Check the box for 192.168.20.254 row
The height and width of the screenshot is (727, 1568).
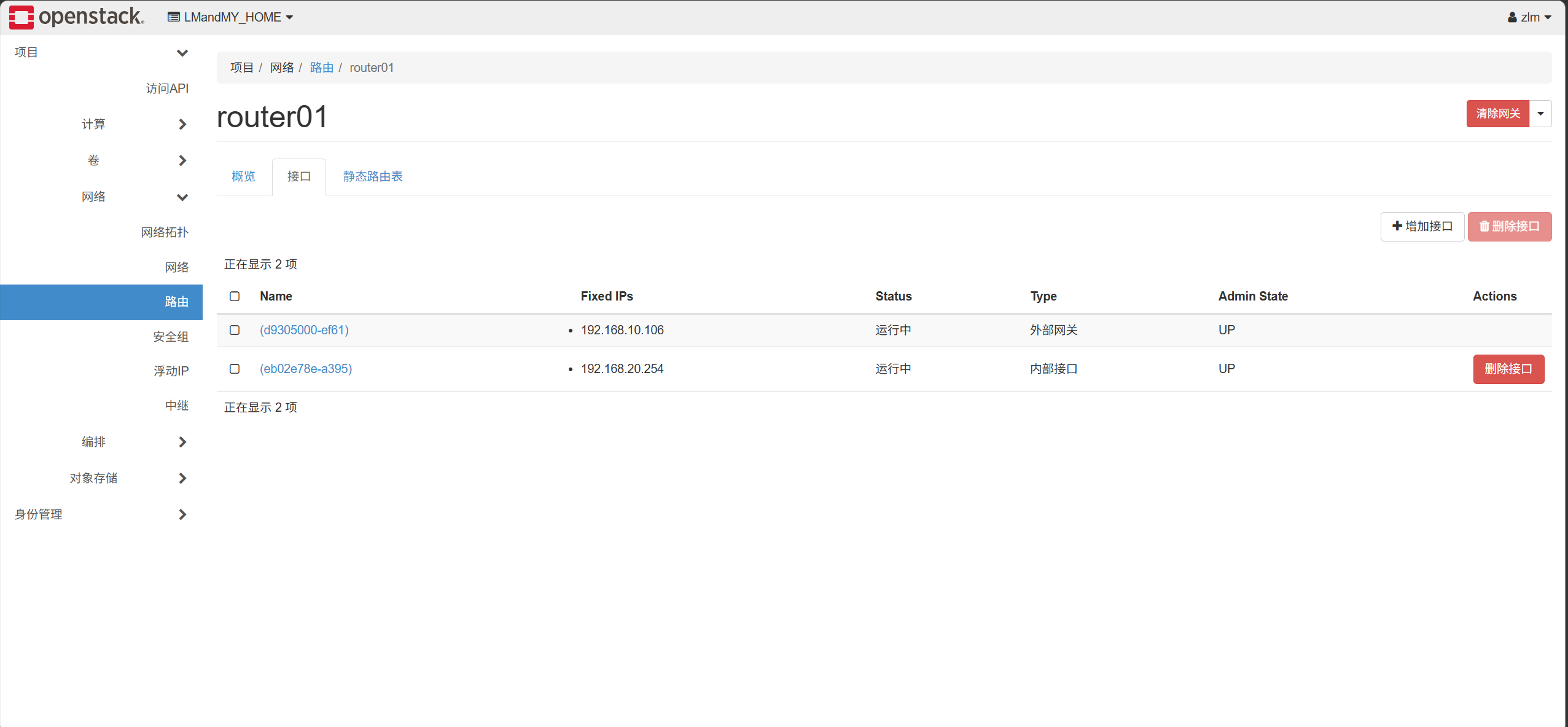[235, 369]
